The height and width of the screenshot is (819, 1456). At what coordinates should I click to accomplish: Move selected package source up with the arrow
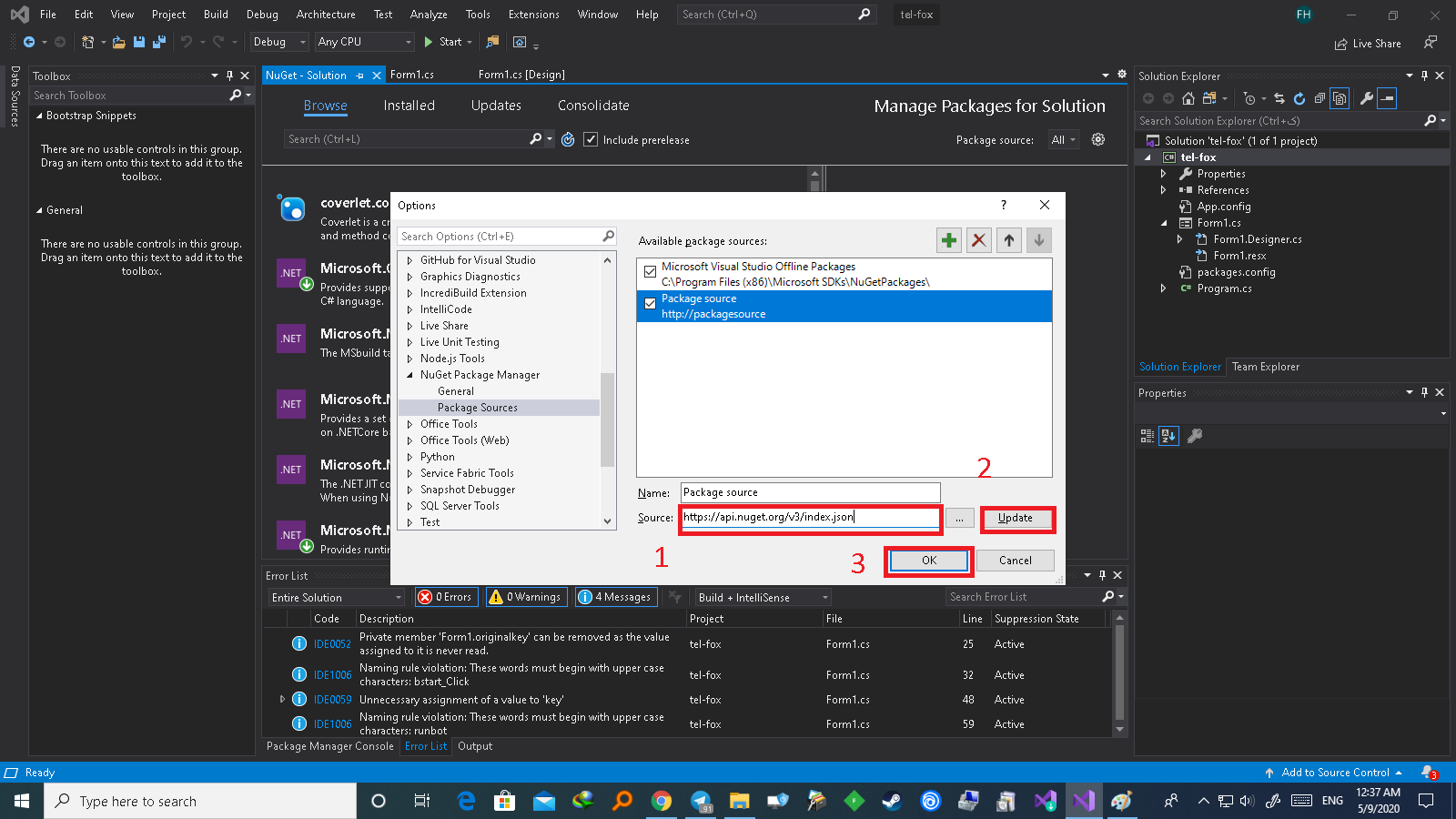coord(1009,240)
